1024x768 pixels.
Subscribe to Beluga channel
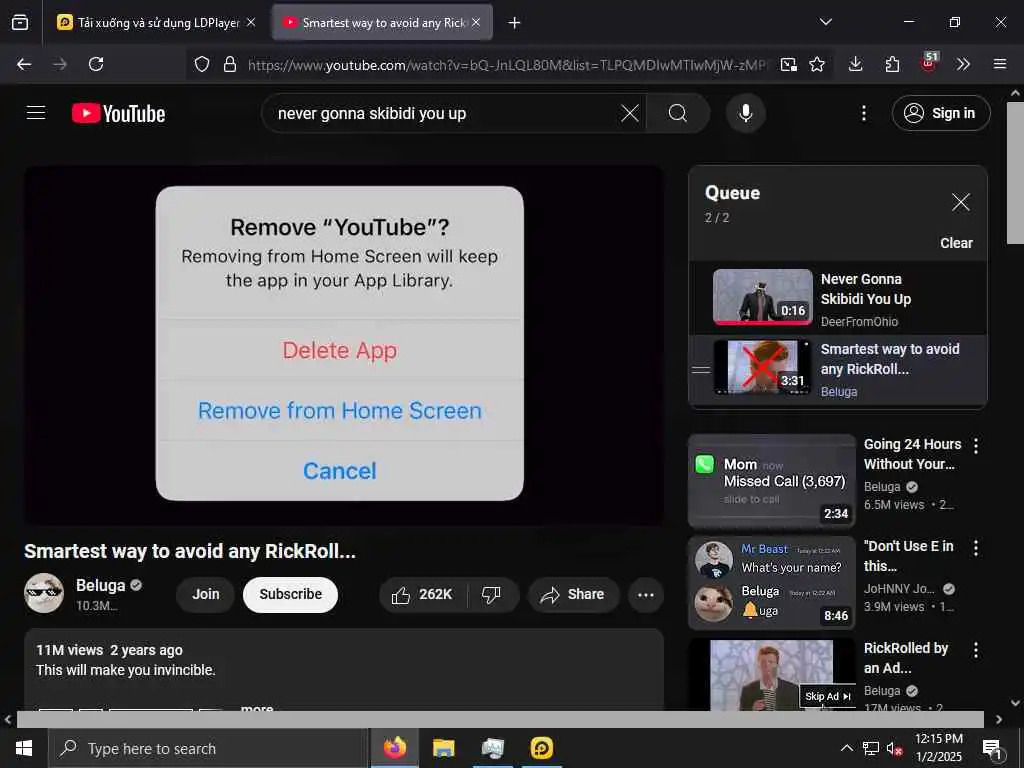[291, 594]
